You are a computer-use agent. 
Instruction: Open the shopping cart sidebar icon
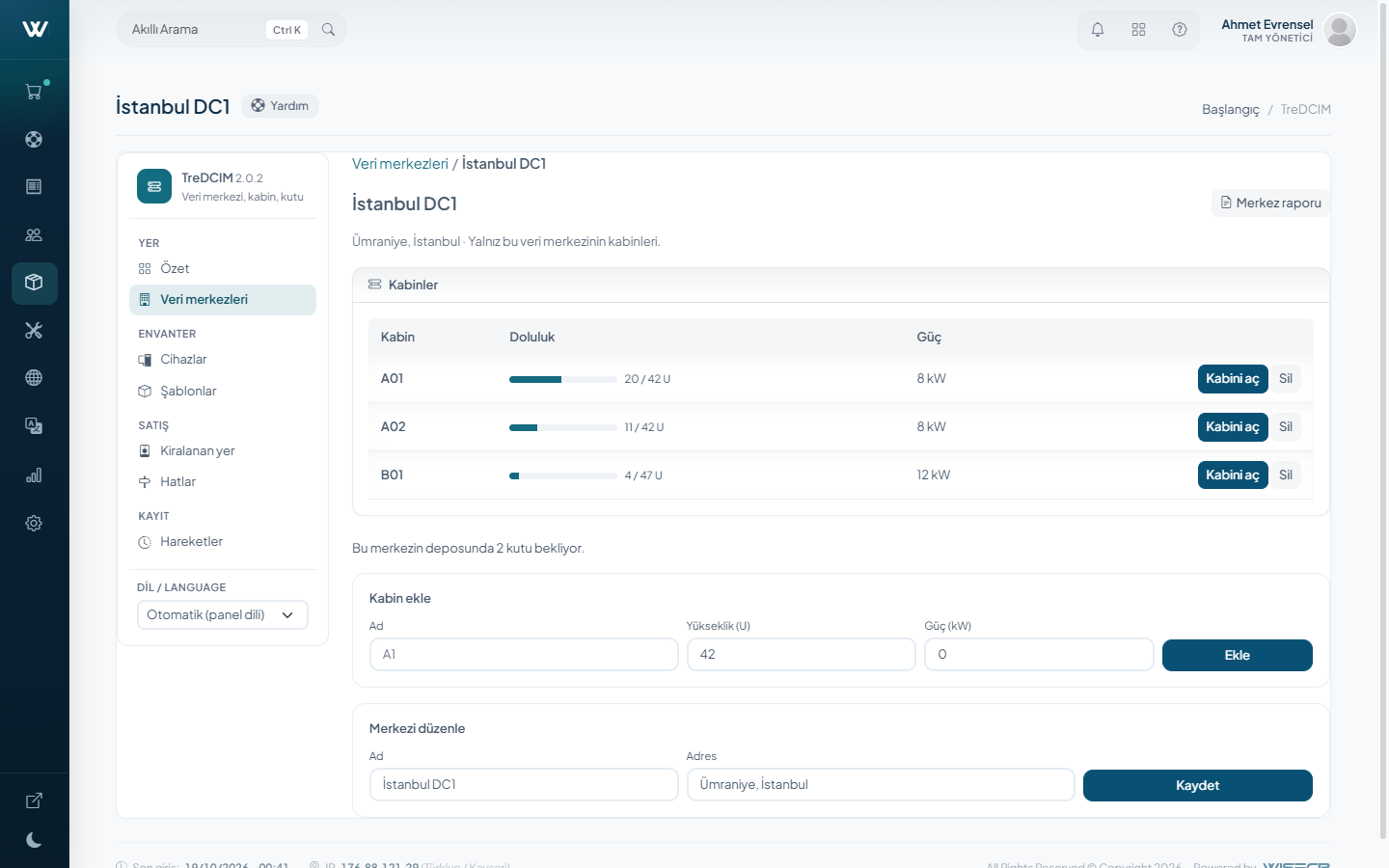pos(34,92)
